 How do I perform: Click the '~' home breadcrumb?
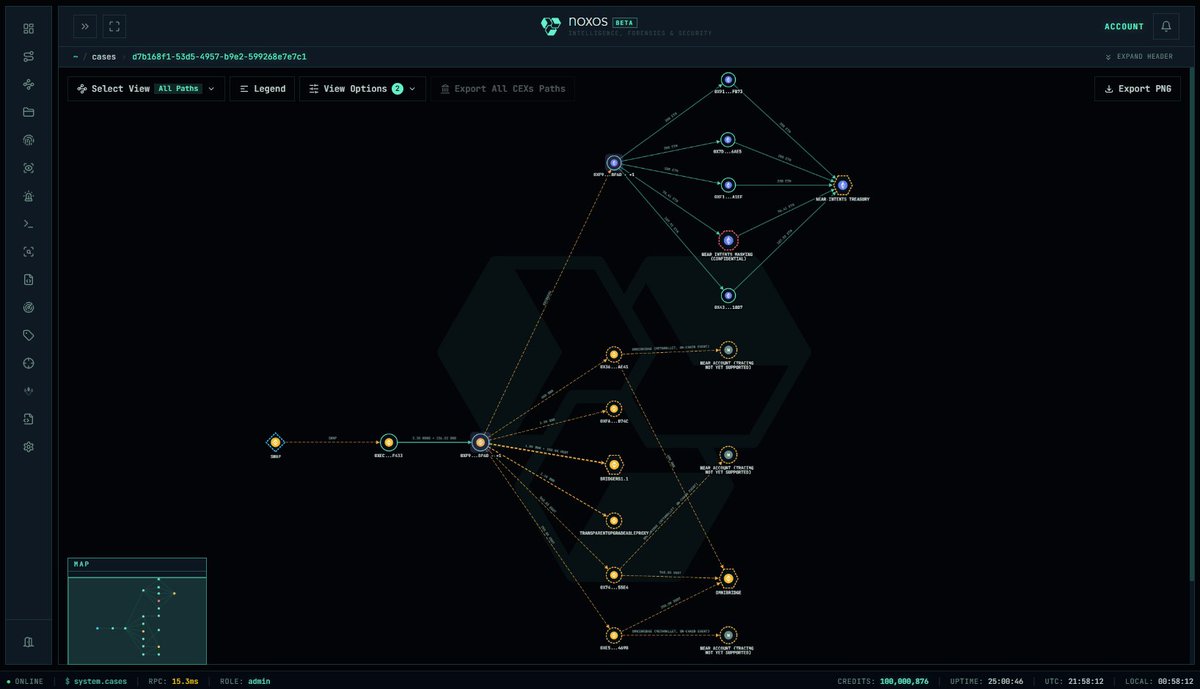(x=76, y=57)
